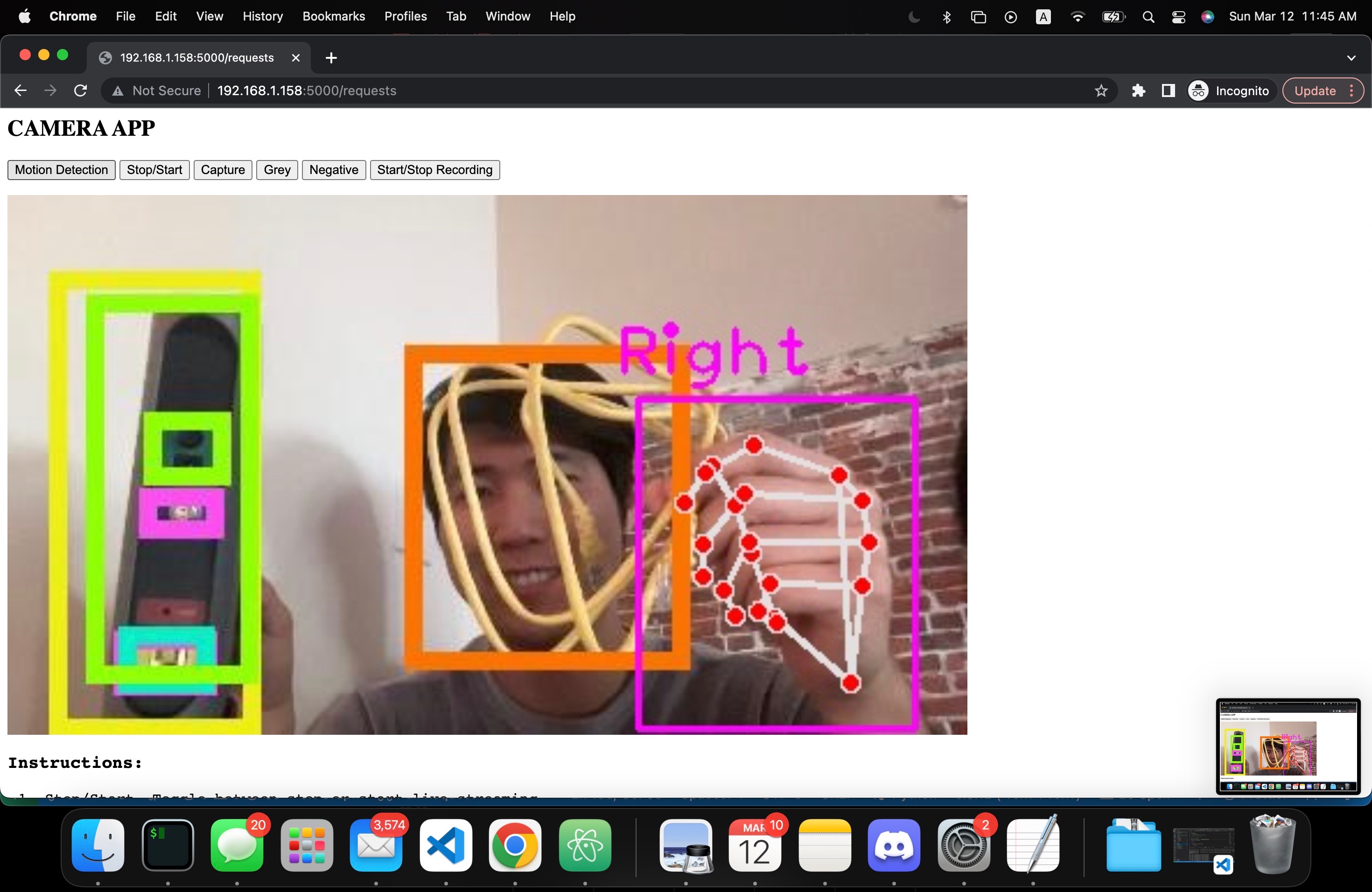The image size is (1372, 892).
Task: Go back with the browser back arrow
Action: (x=21, y=91)
